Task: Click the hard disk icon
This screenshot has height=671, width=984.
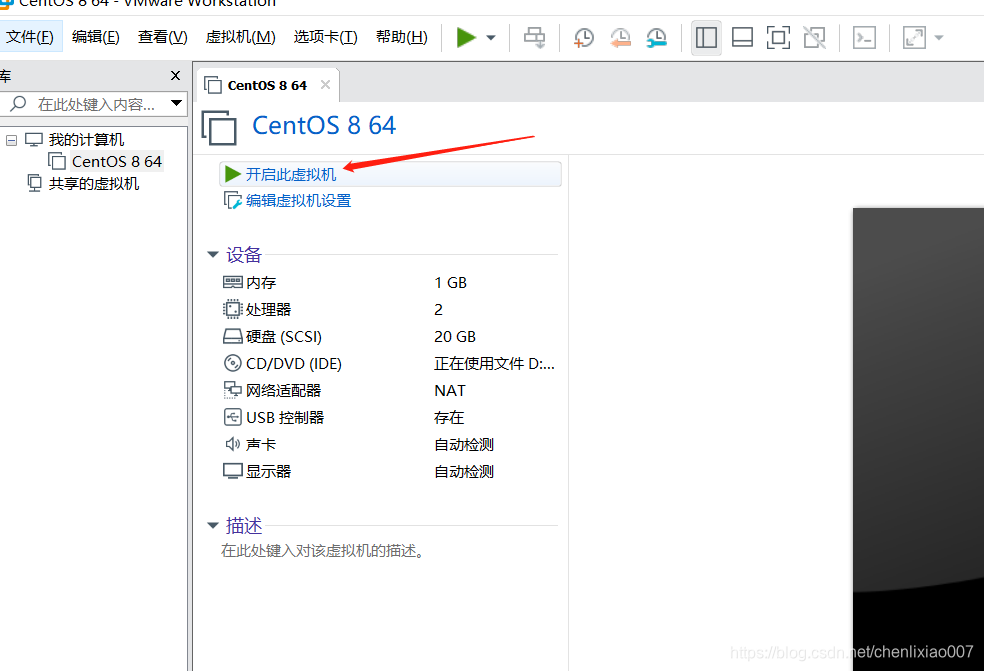Action: point(233,336)
